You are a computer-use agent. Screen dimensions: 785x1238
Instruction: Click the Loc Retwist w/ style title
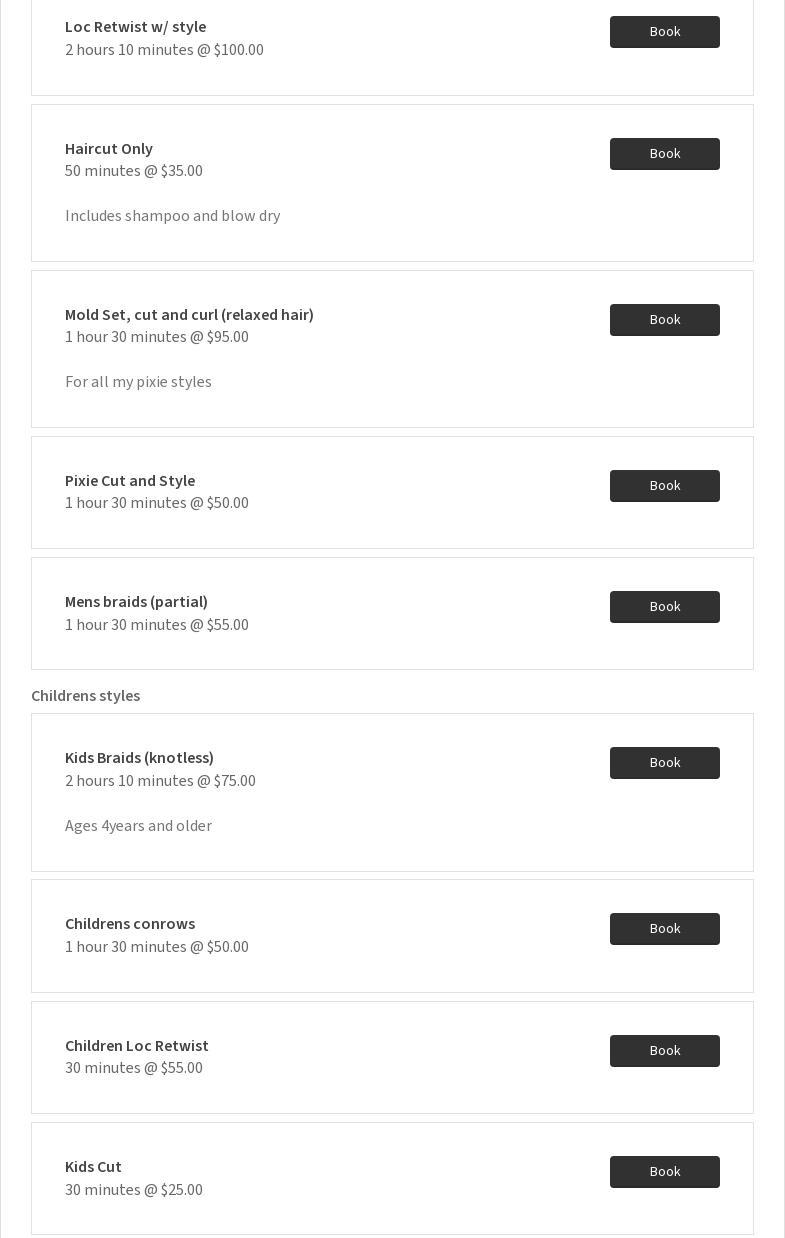tap(135, 27)
